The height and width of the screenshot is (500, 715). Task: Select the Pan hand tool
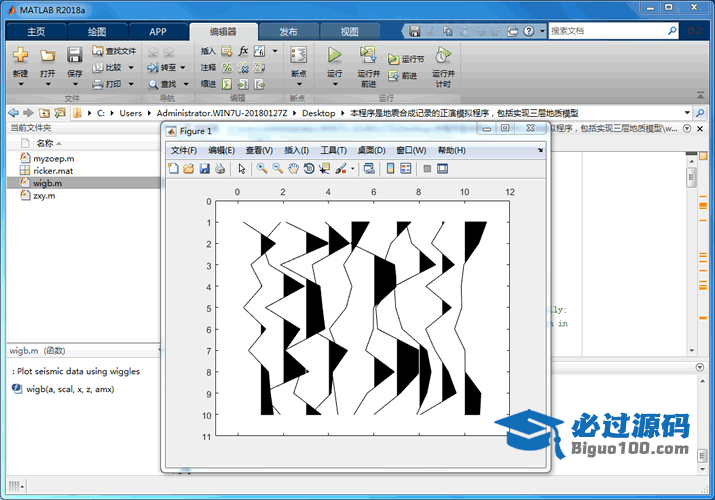pyautogui.click(x=293, y=169)
